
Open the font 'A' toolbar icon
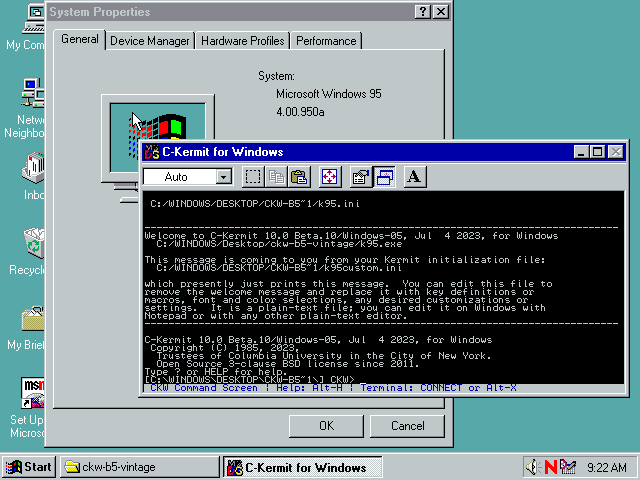pyautogui.click(x=415, y=177)
